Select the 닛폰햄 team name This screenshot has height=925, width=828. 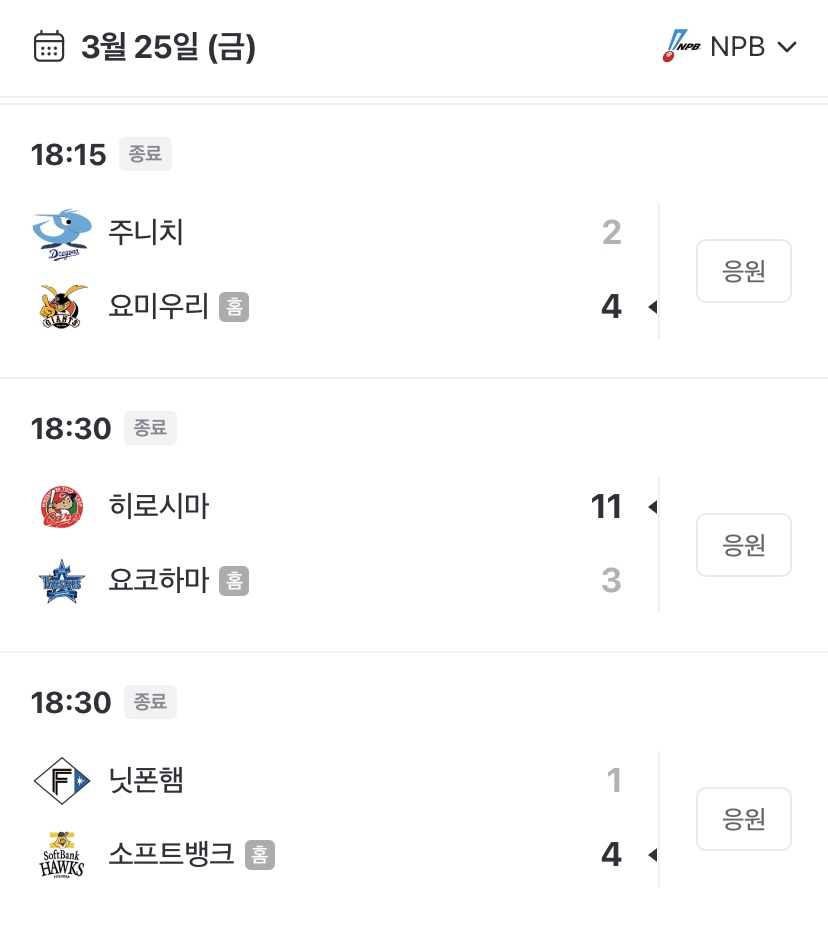tap(146, 780)
